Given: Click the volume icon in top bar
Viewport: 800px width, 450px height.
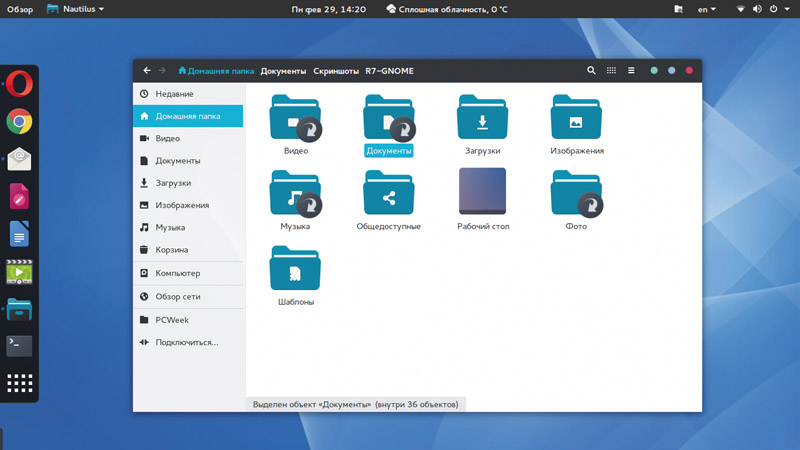Looking at the screenshot, I should 757,9.
